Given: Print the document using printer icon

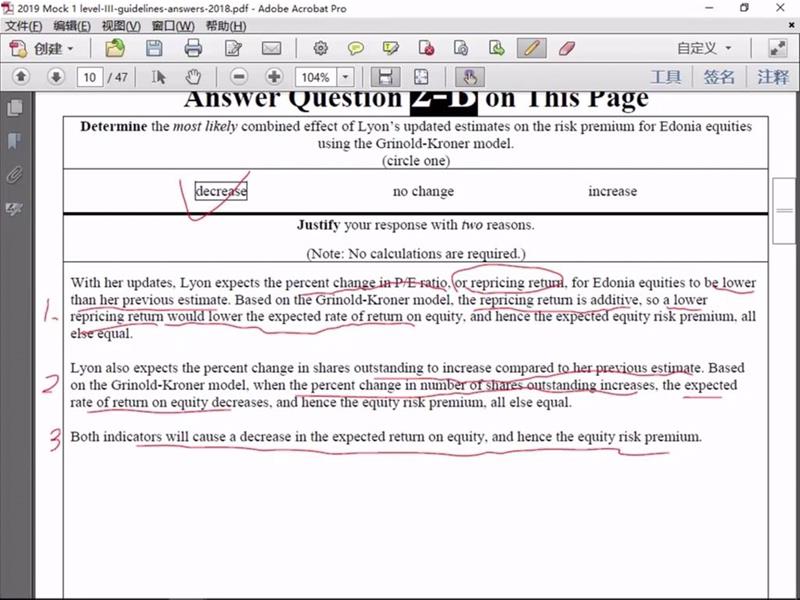Looking at the screenshot, I should (193, 48).
